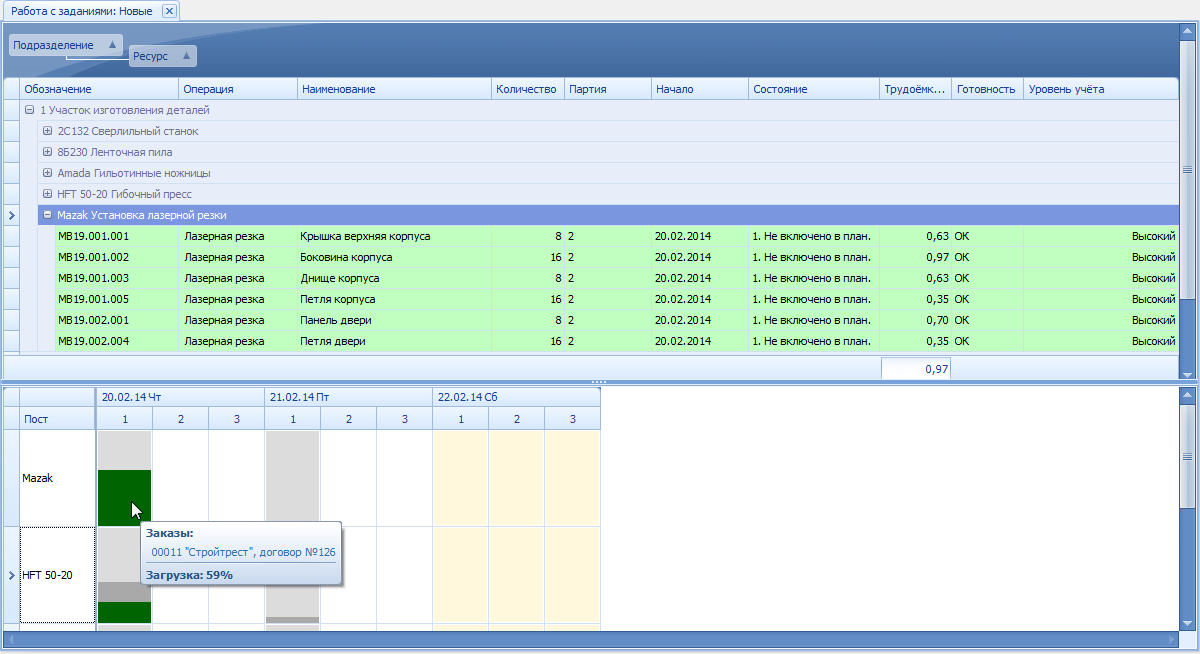
Task: Collapse the "1 Участок изготовления деталей" group
Action: click(29, 110)
